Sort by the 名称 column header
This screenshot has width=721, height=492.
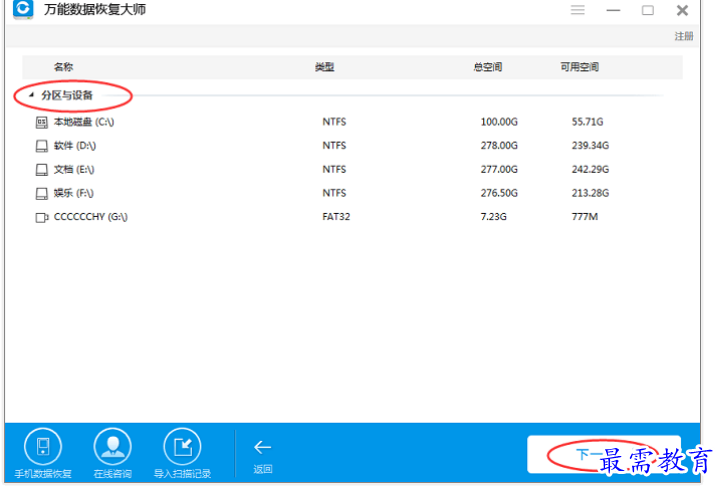(x=63, y=67)
